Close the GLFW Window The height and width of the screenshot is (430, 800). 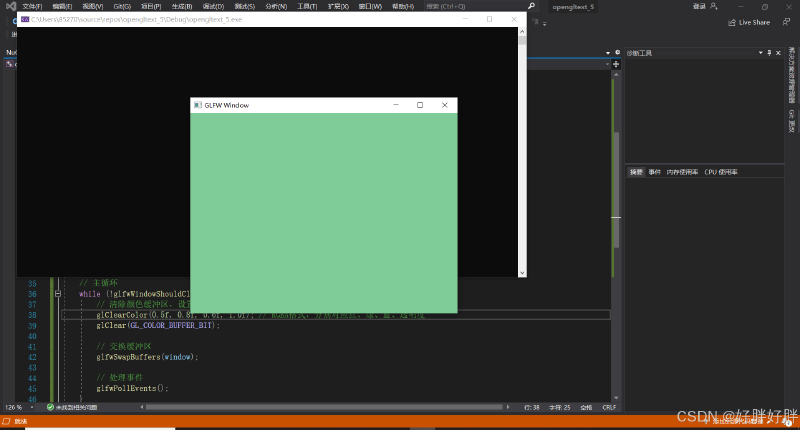coord(444,105)
